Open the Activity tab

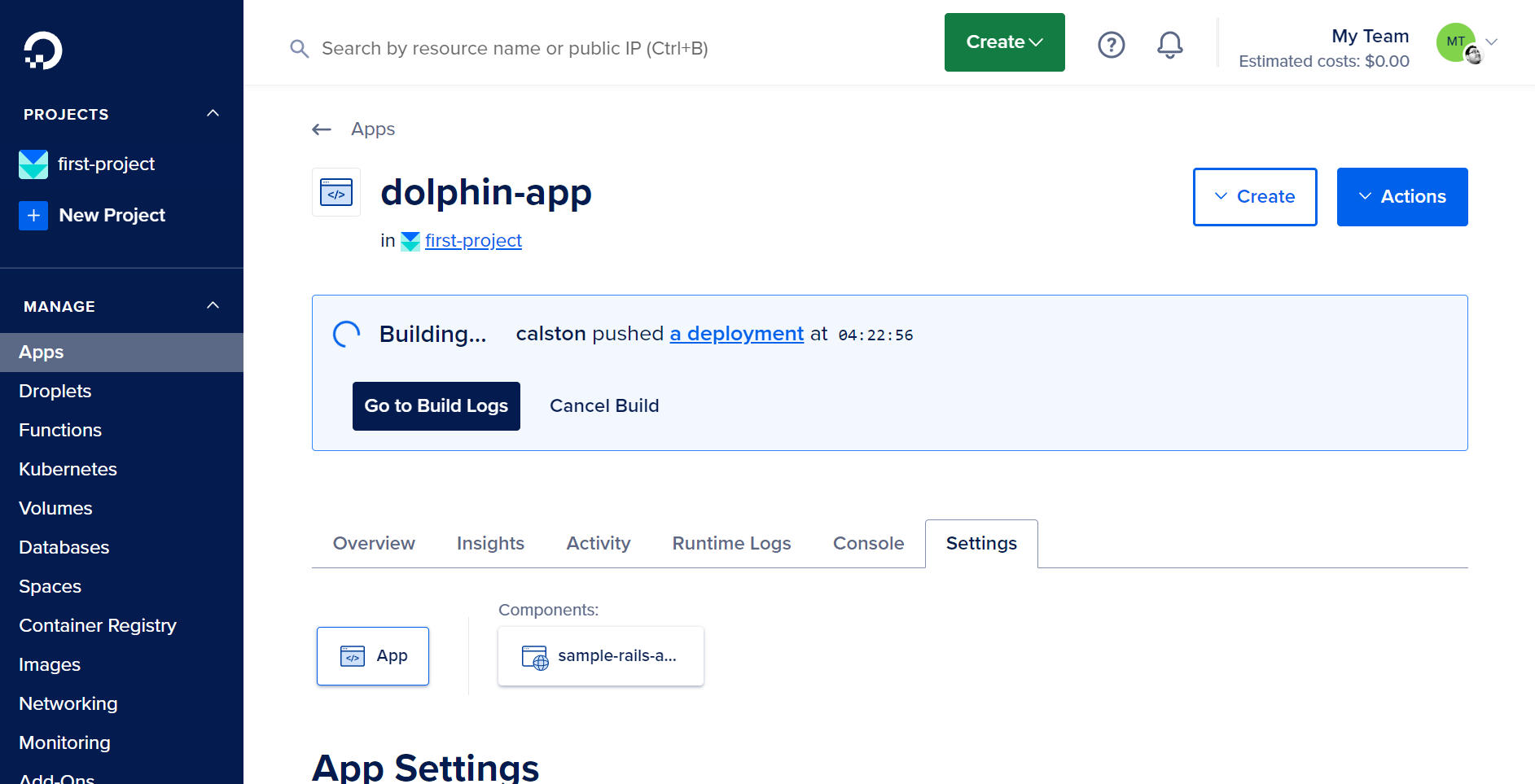[x=599, y=544]
